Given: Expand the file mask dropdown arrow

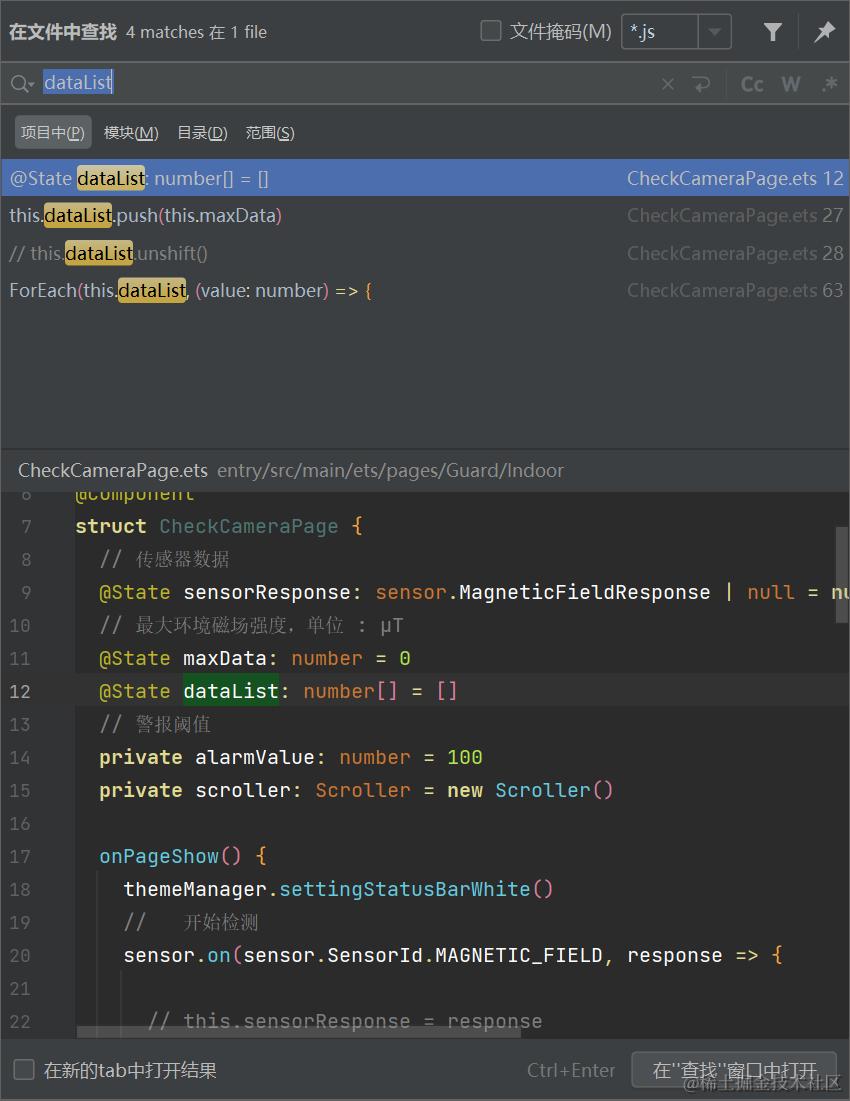Looking at the screenshot, I should pos(715,32).
